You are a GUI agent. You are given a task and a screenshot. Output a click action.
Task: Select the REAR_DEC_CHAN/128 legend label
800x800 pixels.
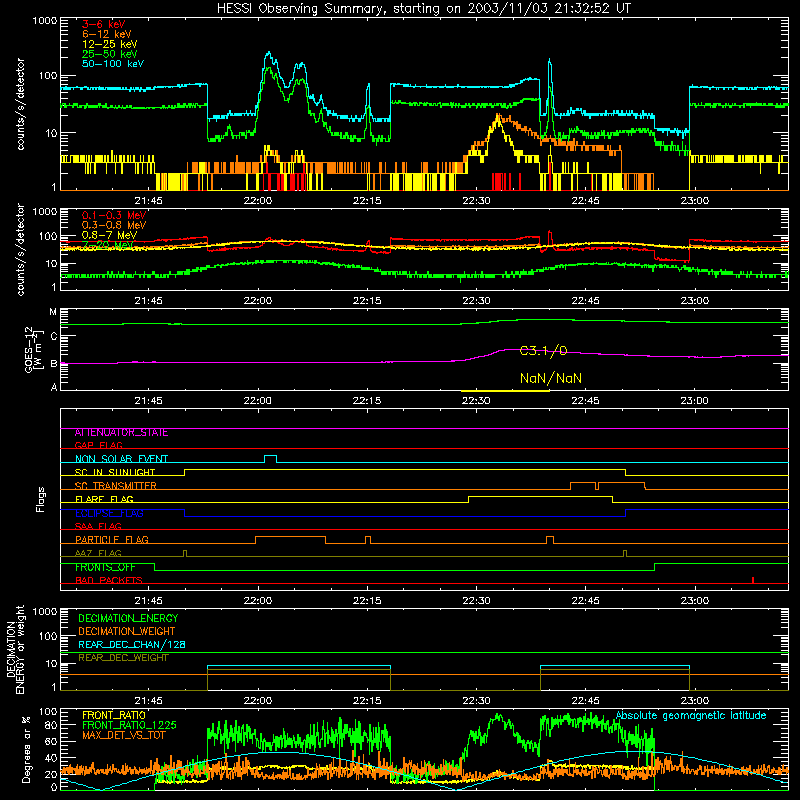132,644
